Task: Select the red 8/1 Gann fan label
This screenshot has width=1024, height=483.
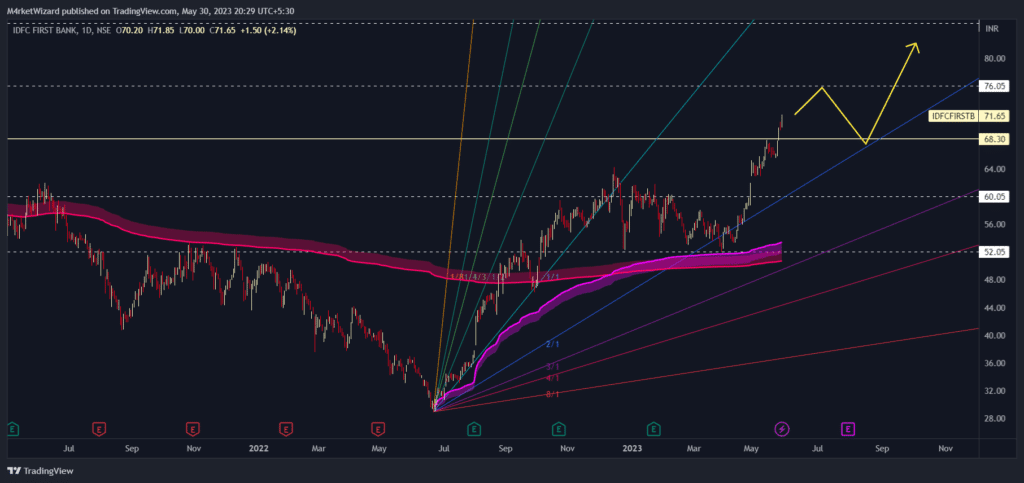Action: [553, 394]
